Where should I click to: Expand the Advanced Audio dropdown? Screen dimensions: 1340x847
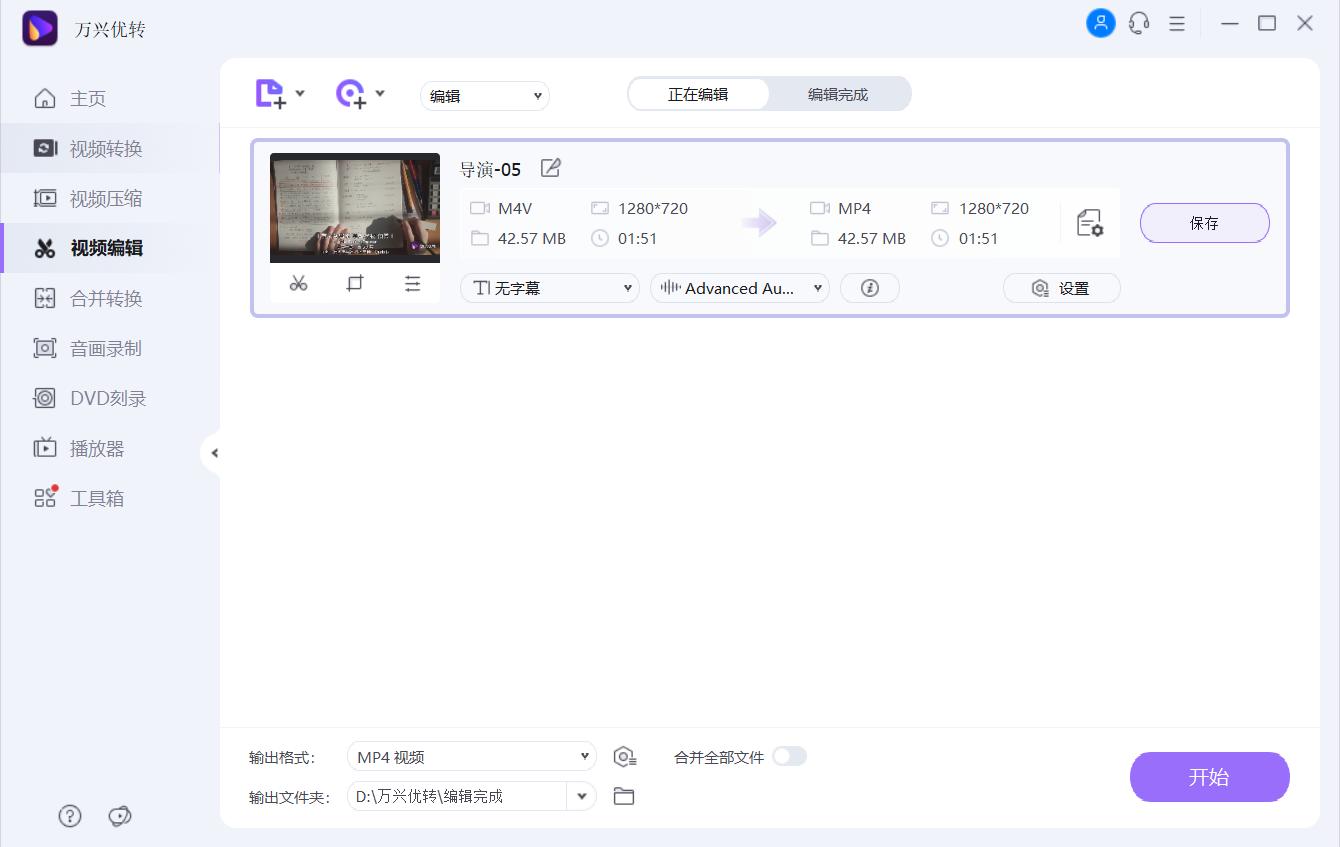click(739, 287)
